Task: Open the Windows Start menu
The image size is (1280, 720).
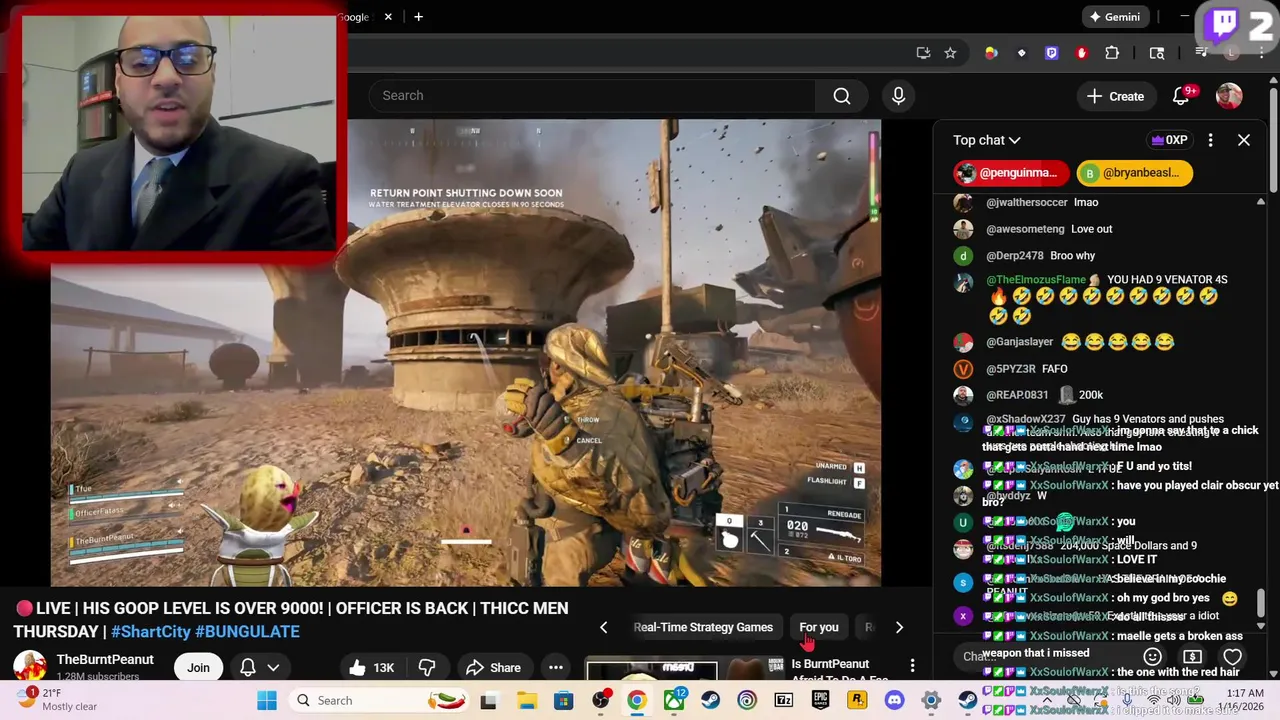Action: (267, 701)
